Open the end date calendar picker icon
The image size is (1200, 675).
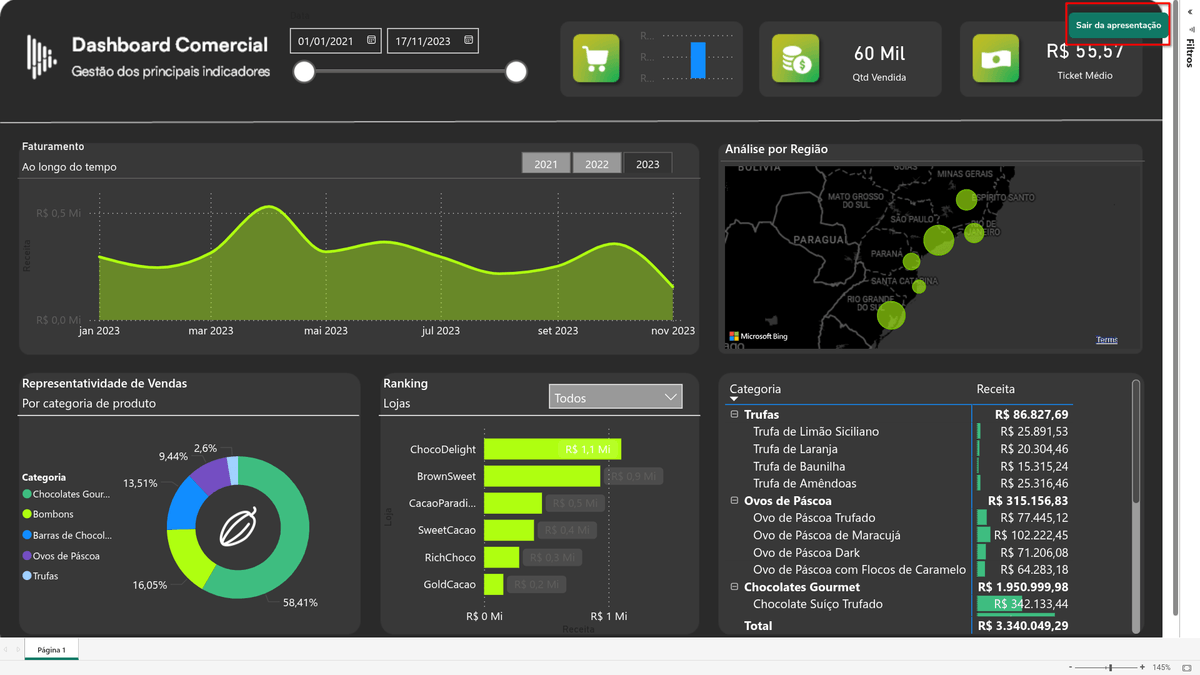(x=468, y=41)
